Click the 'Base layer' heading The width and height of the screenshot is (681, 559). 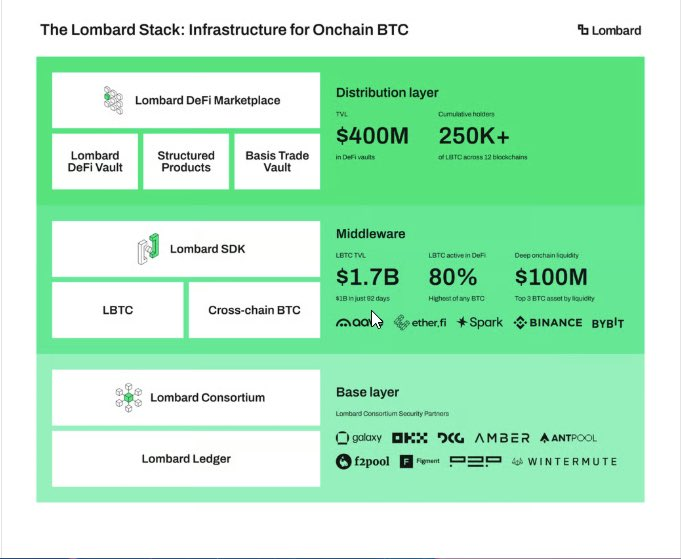[367, 392]
